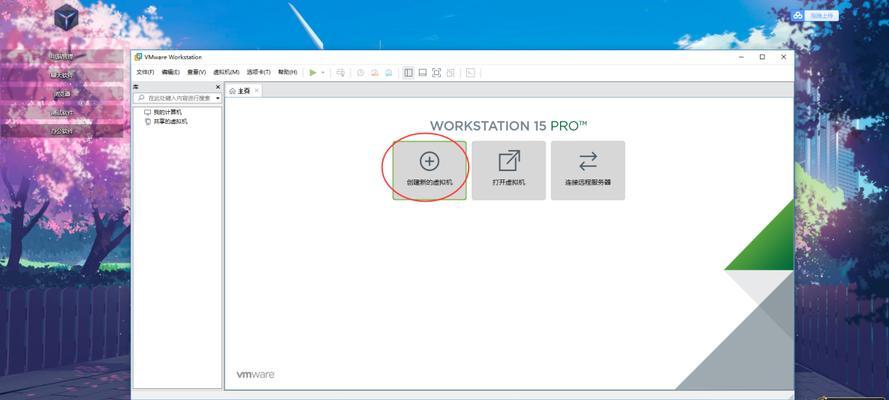Click the 连接远程服务器 tile
889x400 pixels.
(x=588, y=170)
